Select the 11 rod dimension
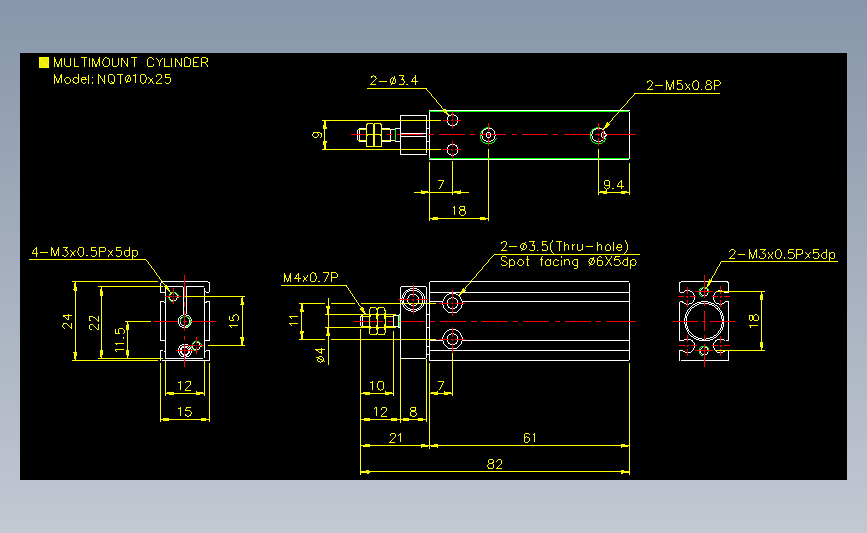Viewport: 867px width, 533px height. click(x=294, y=319)
